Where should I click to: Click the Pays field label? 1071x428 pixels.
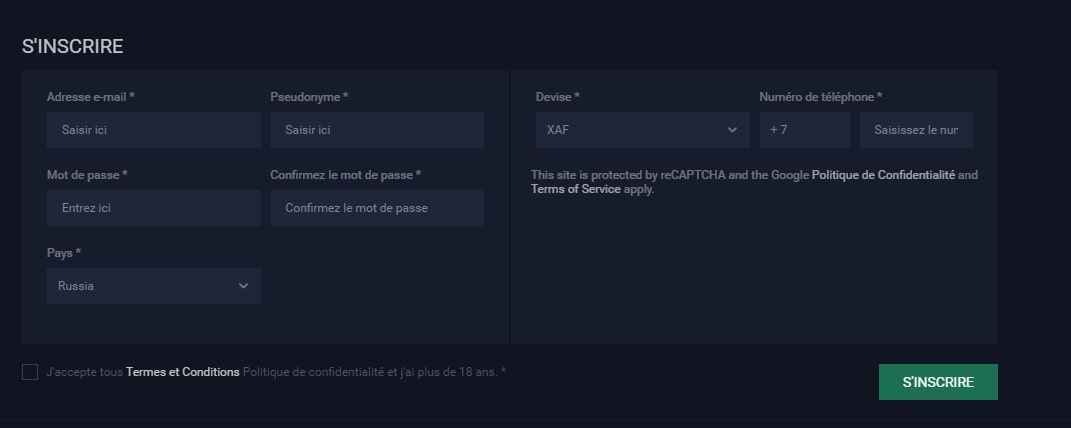(64, 253)
